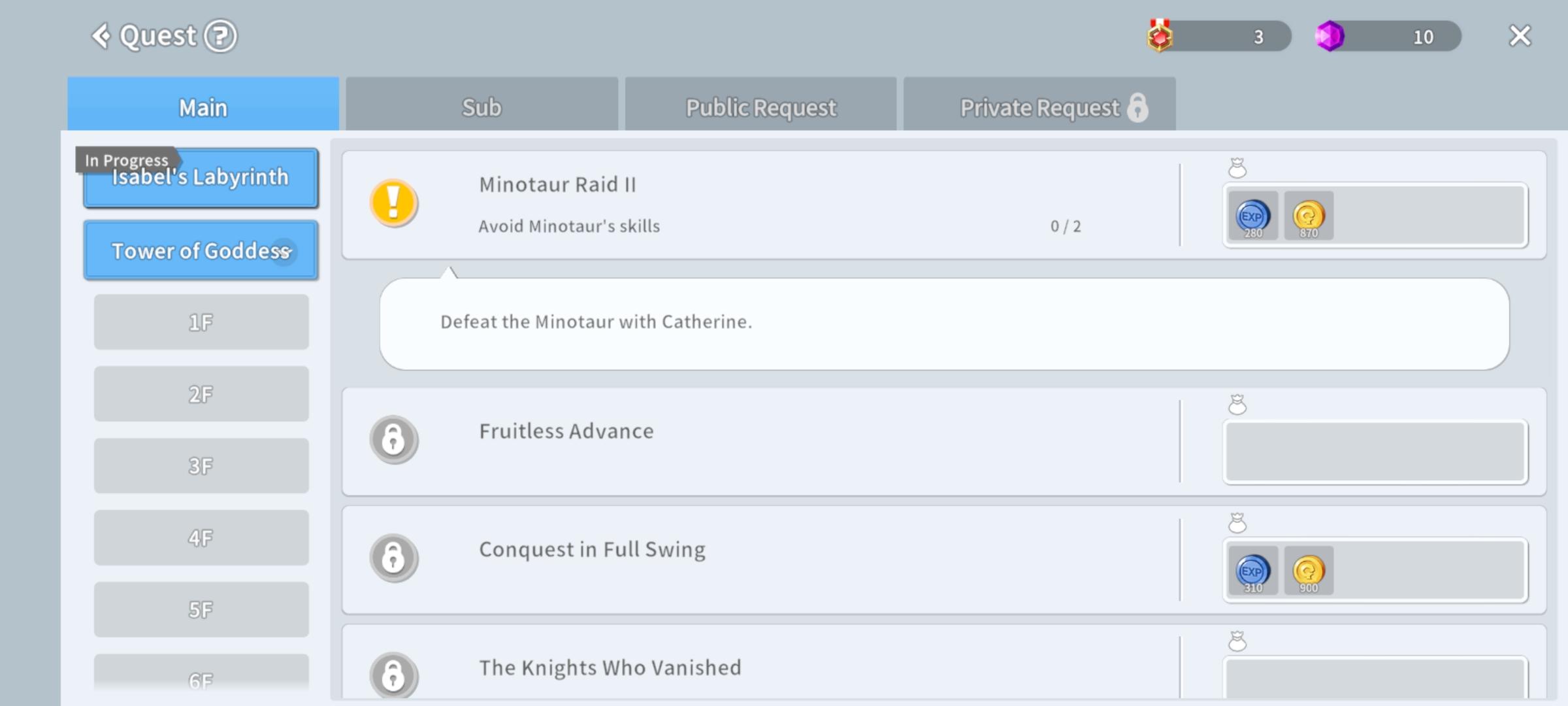Close the Quest window

pos(1520,36)
